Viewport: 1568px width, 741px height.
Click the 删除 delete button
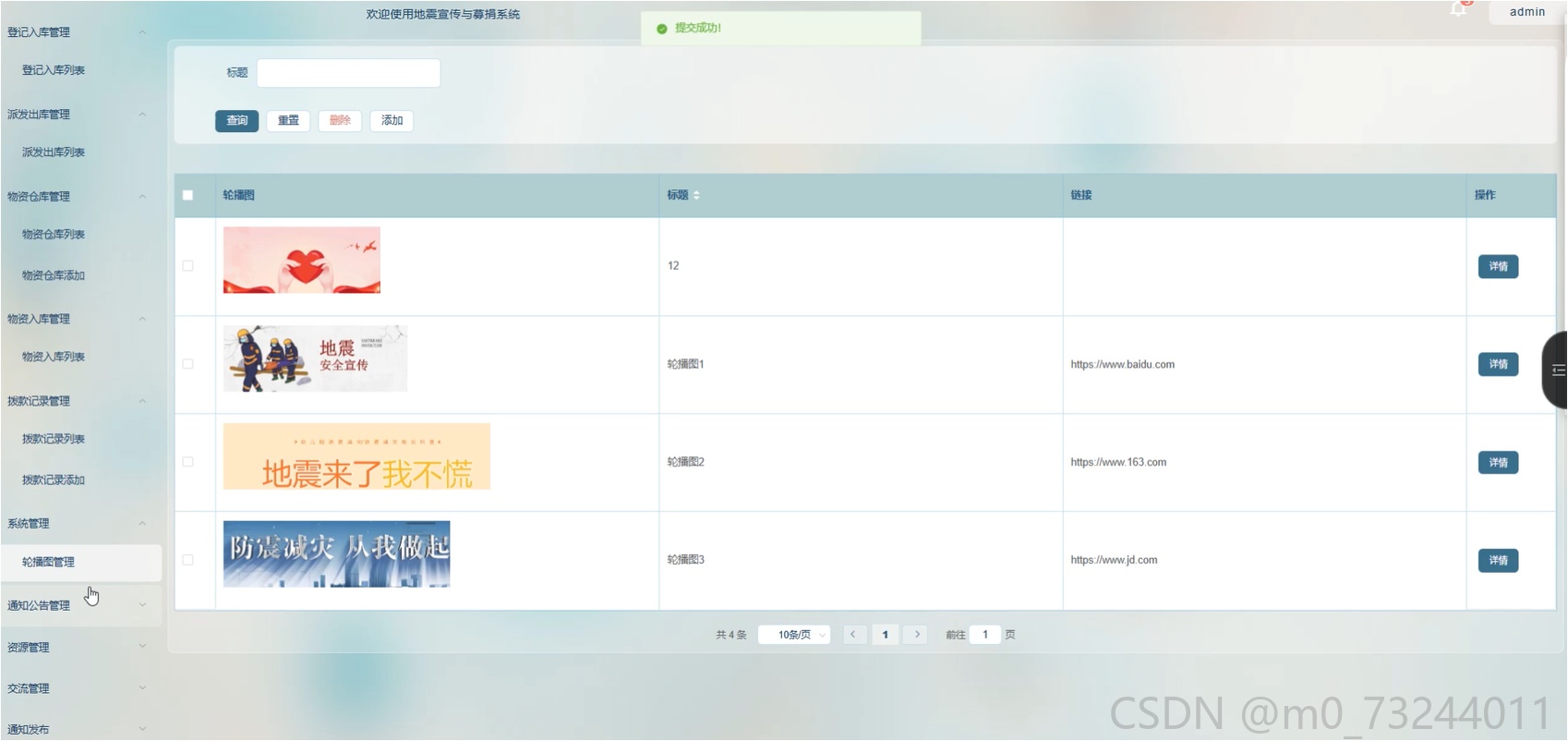(340, 121)
